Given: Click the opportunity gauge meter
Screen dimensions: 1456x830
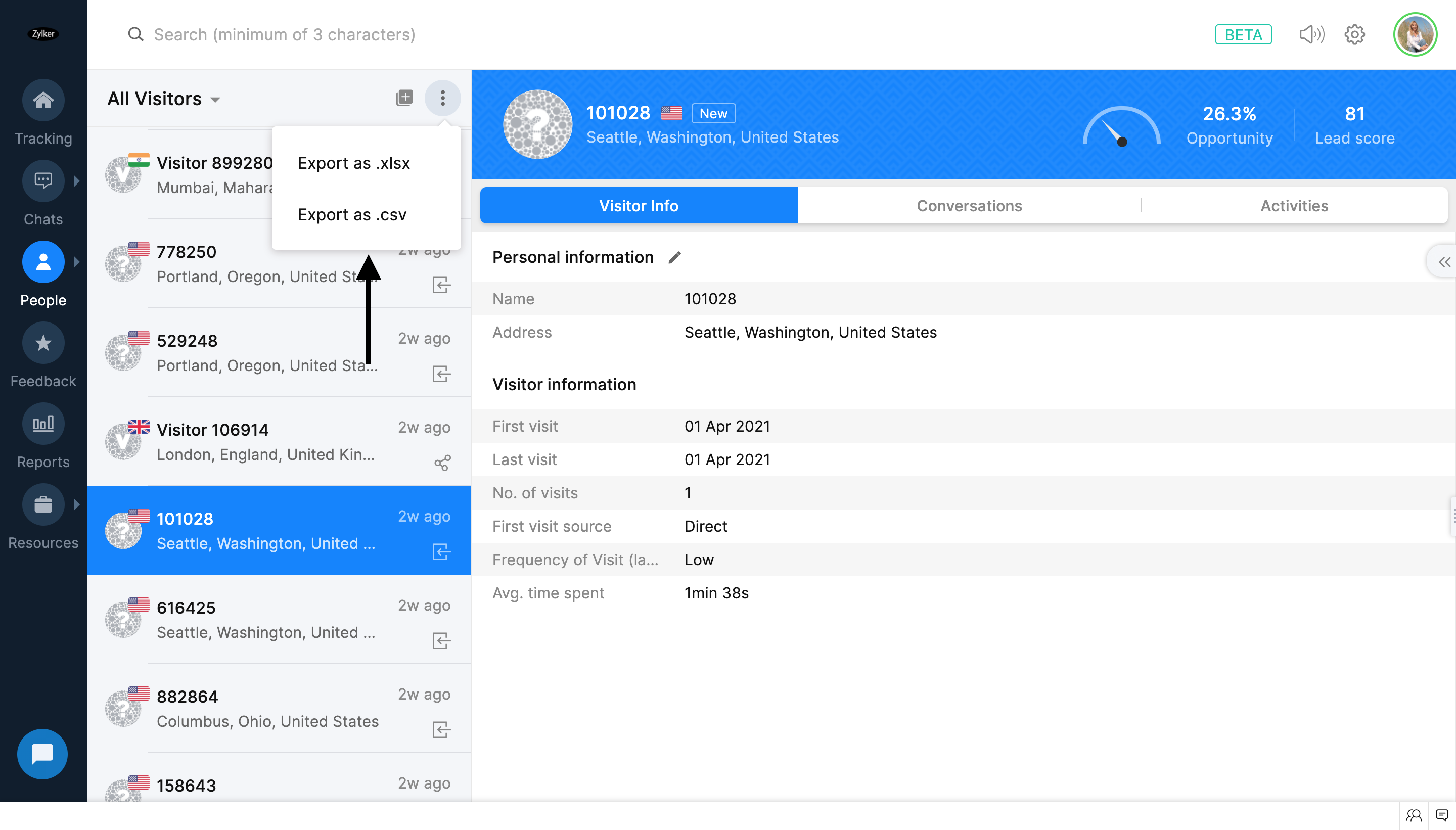Looking at the screenshot, I should tap(1121, 126).
